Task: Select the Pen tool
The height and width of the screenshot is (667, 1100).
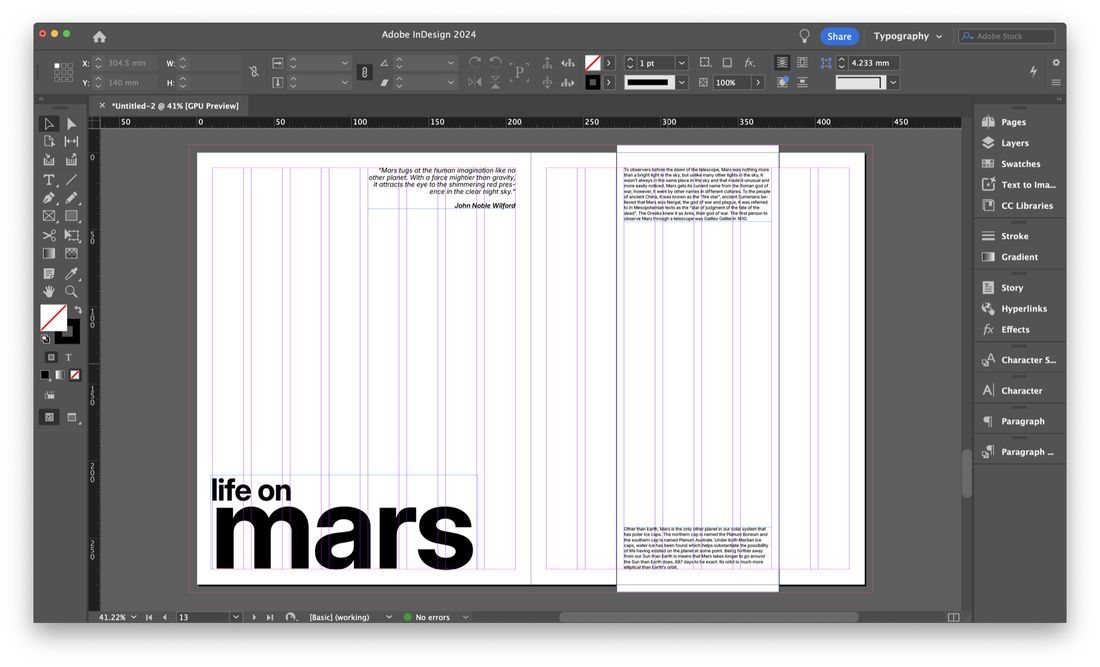Action: point(48,198)
